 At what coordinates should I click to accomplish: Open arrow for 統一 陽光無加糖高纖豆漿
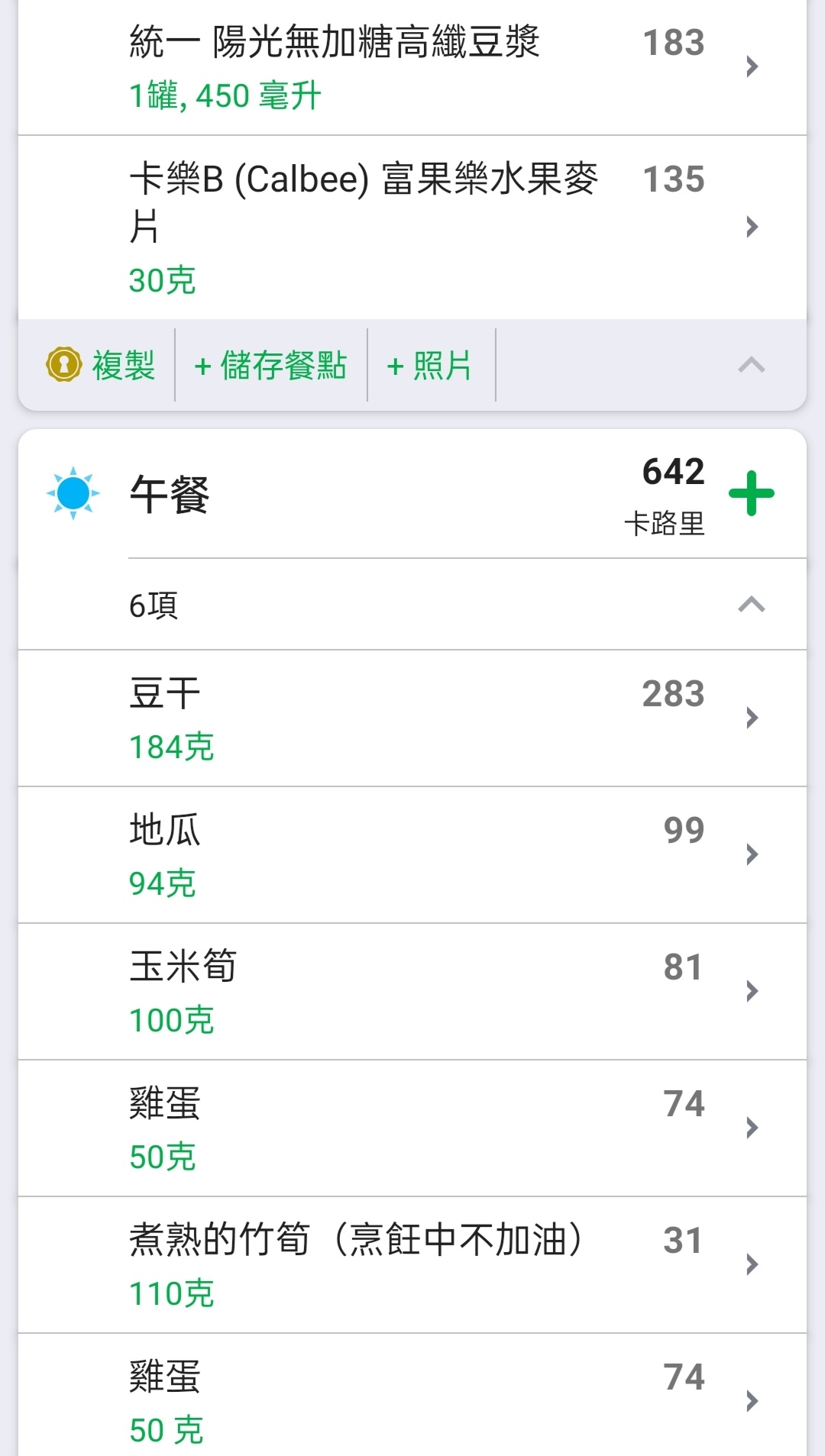point(752,66)
